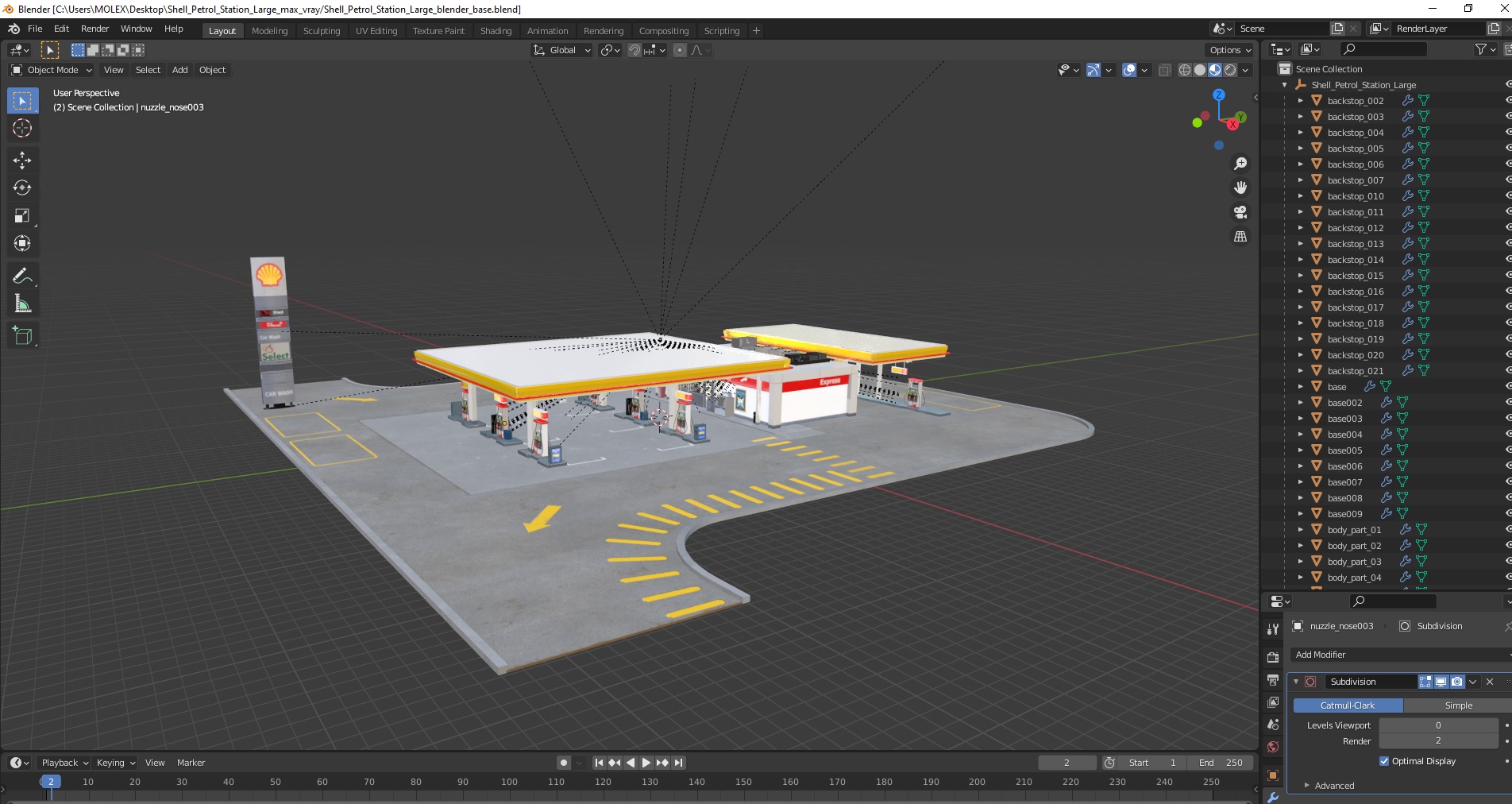Open the Object properties tab
The image size is (1512, 804).
click(x=1273, y=775)
